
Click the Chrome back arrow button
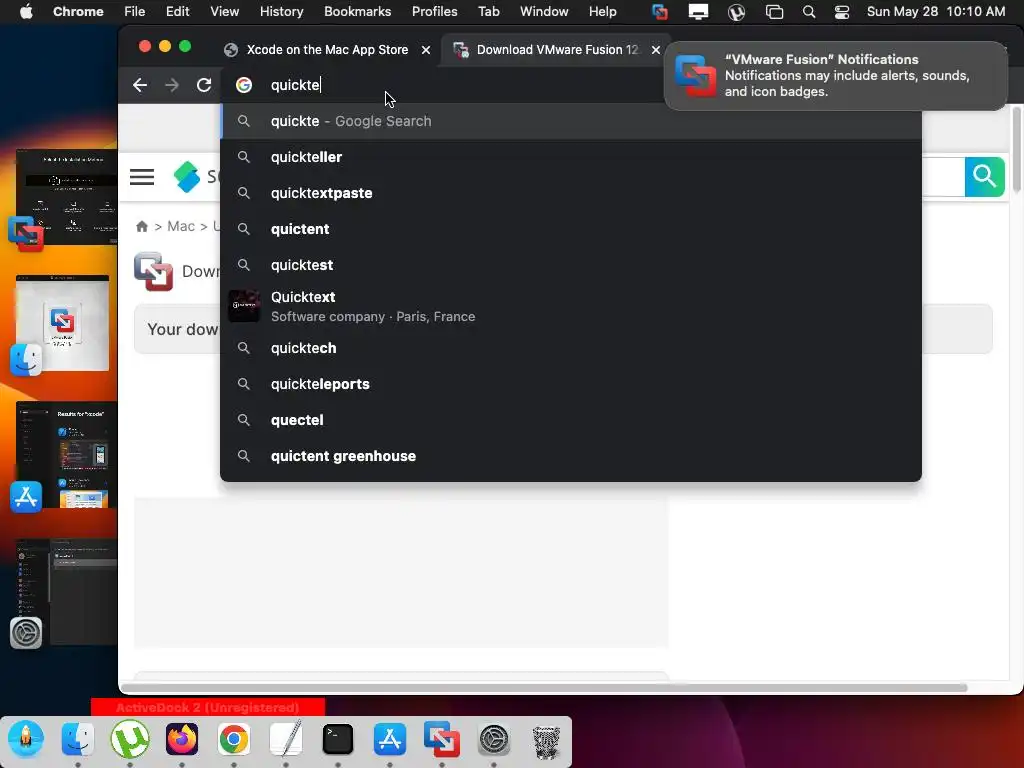point(140,85)
